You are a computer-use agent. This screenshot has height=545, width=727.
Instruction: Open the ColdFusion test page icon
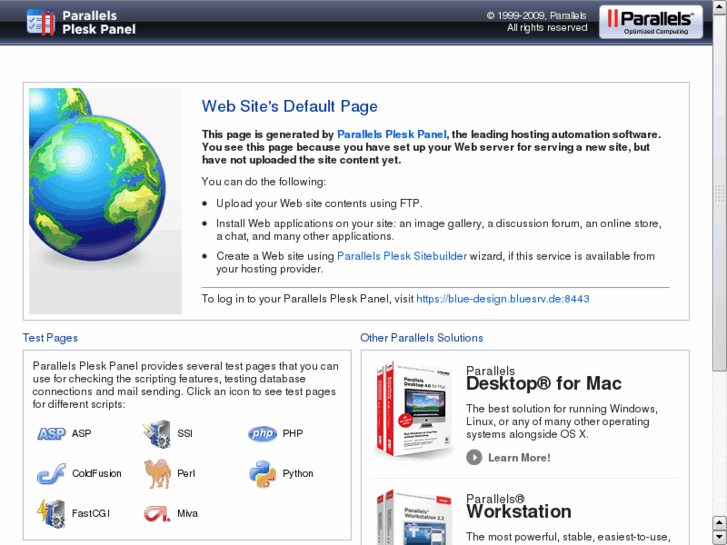pyautogui.click(x=51, y=474)
